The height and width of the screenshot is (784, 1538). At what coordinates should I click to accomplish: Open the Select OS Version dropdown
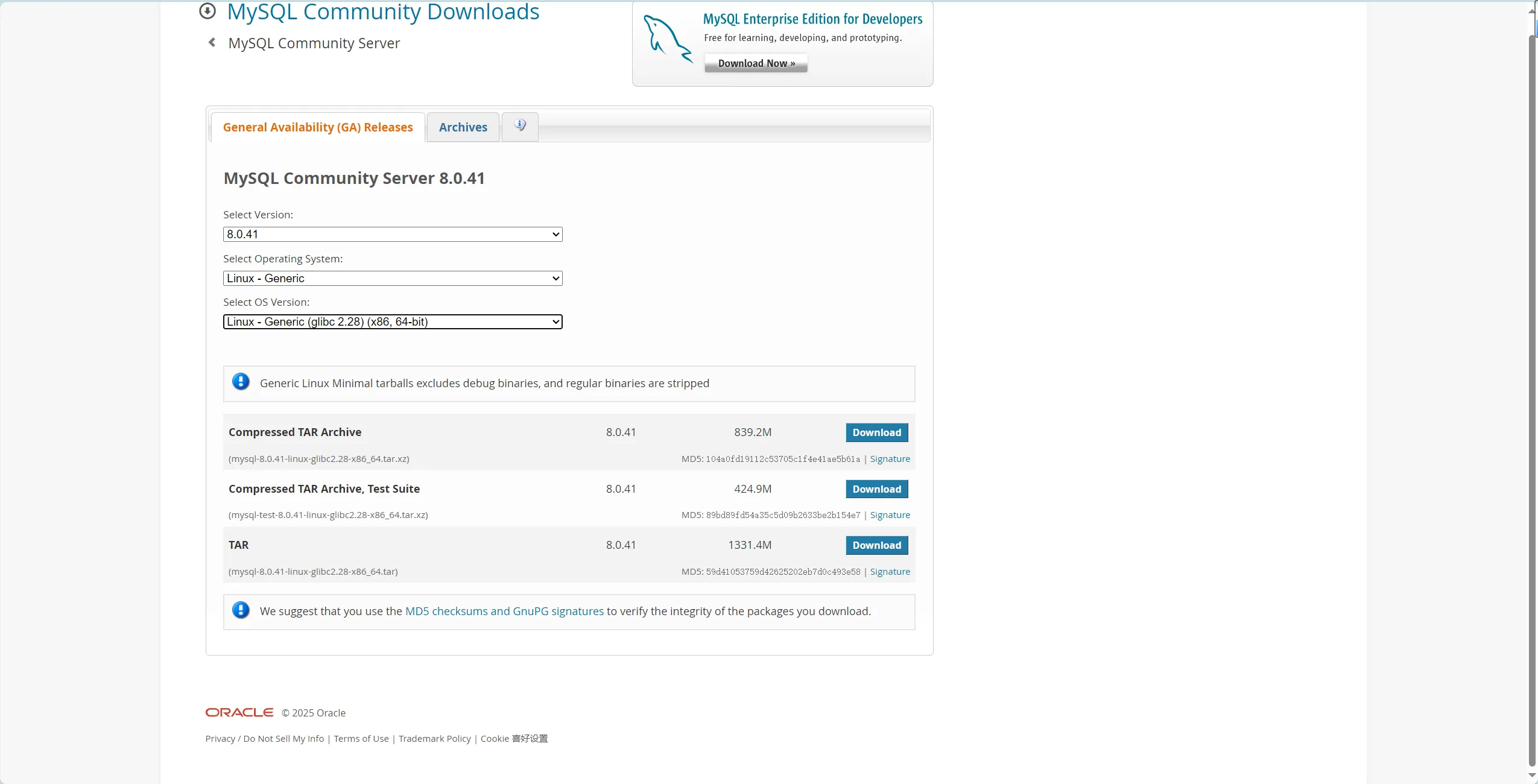click(393, 321)
